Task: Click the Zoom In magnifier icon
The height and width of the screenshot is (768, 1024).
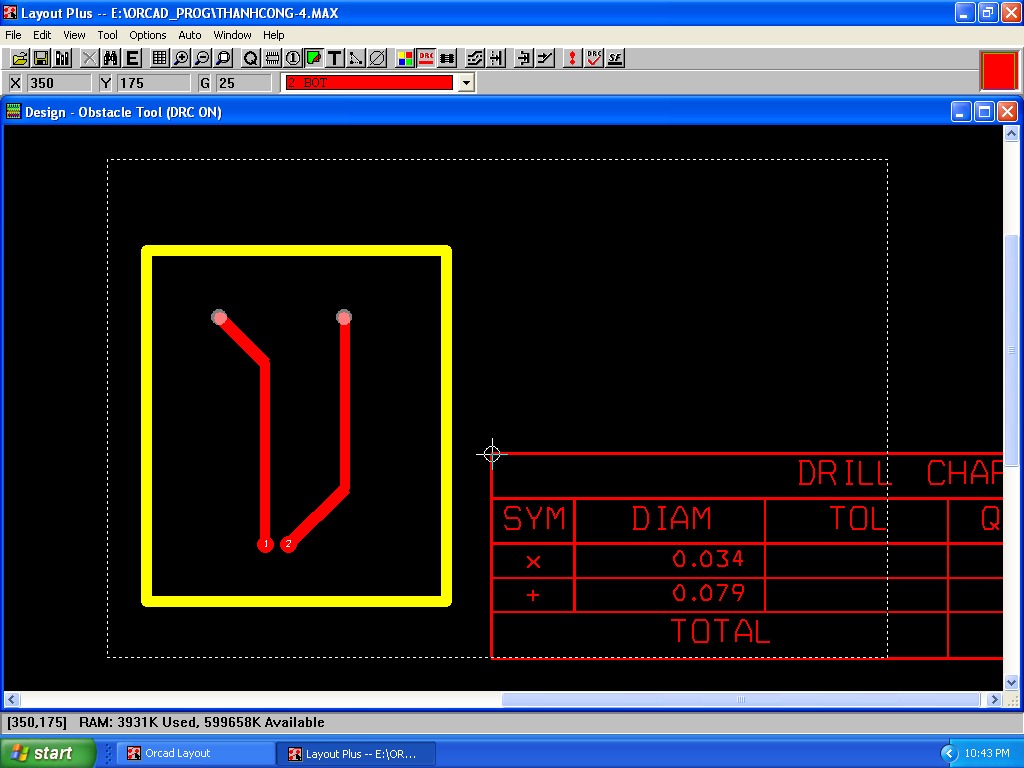Action: (x=181, y=59)
